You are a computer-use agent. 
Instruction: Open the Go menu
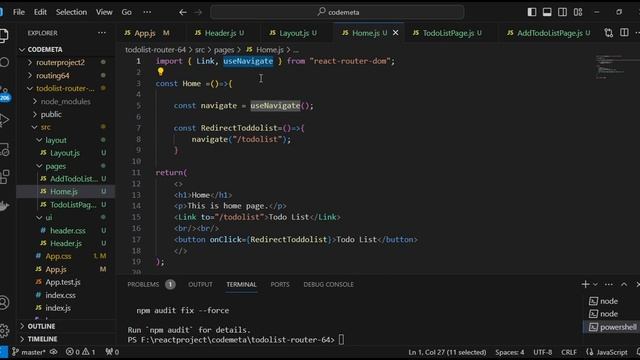(127, 12)
